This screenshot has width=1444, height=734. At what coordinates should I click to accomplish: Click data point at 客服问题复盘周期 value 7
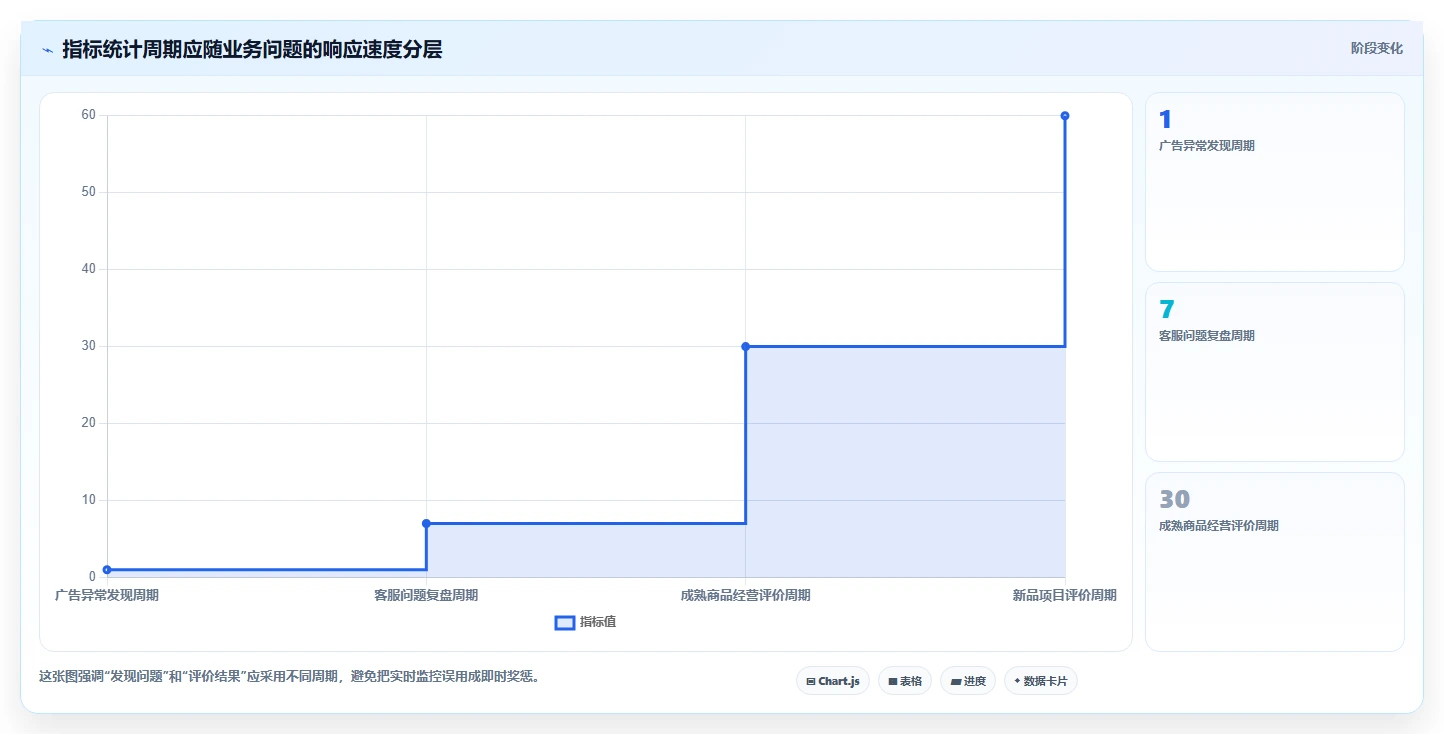pos(426,523)
